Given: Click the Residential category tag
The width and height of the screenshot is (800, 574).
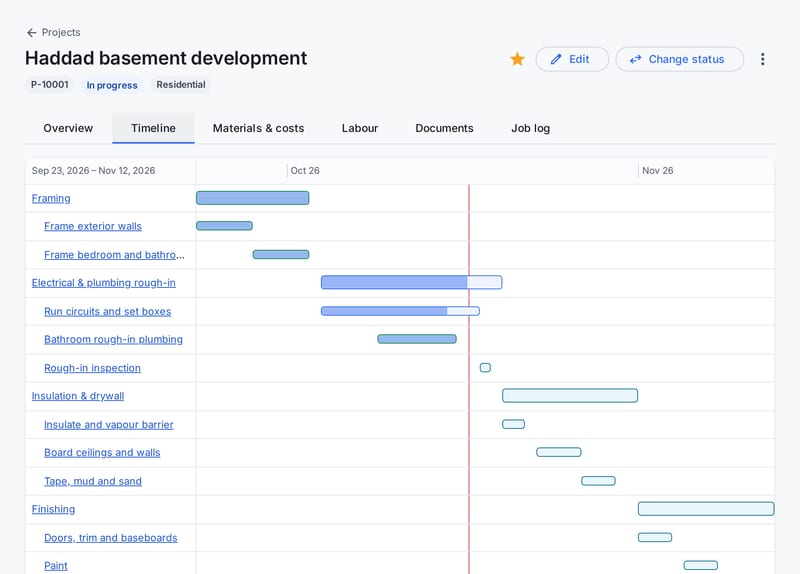Looking at the screenshot, I should pos(181,85).
